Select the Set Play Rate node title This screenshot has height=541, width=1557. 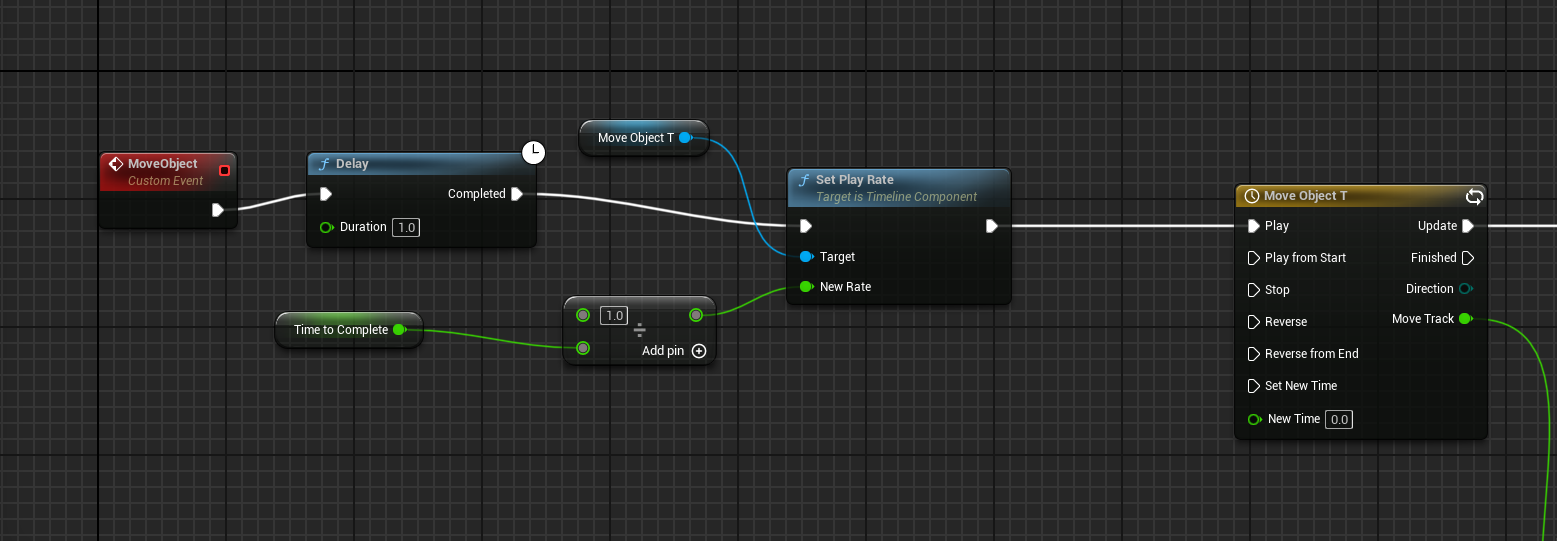tap(854, 180)
